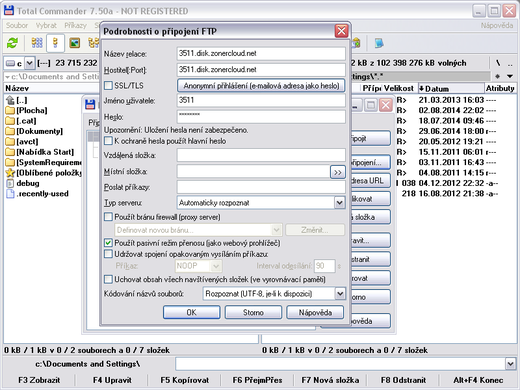Image resolution: width=520 pixels, height=390 pixels.
Task: Click the thumbnail view picture icon
Action: point(75,43)
